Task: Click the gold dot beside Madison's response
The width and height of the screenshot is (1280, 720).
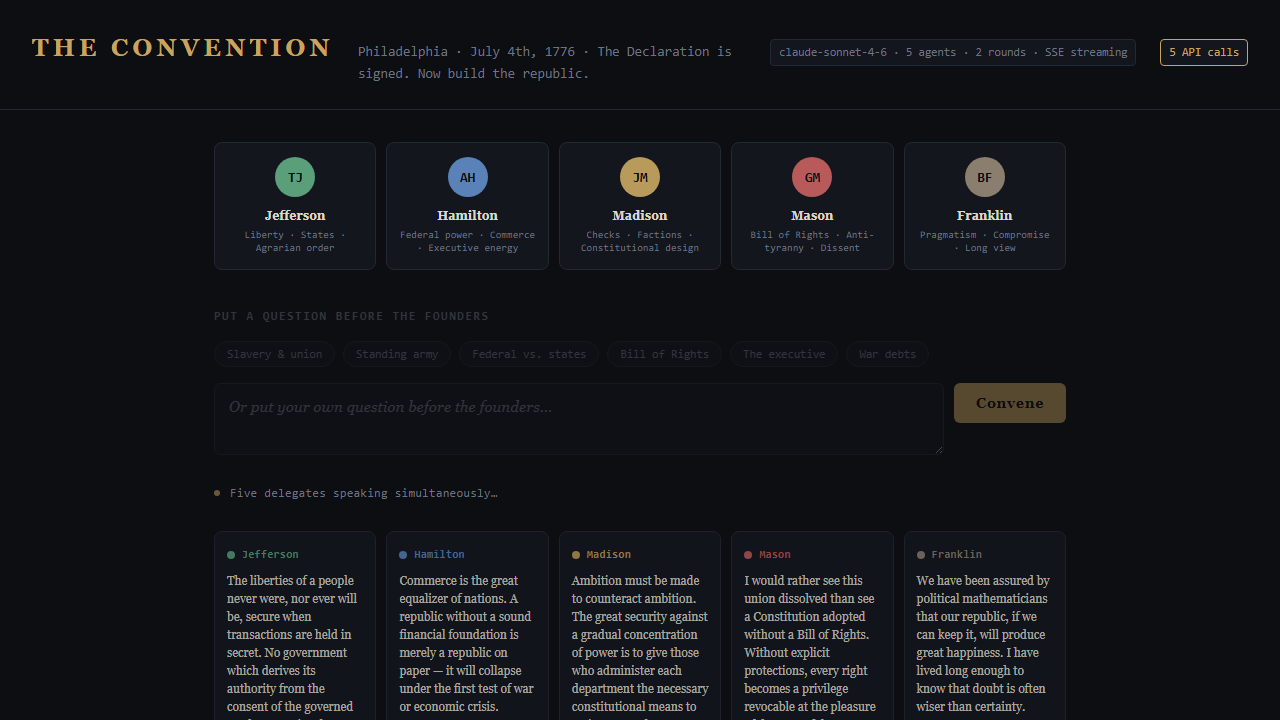Action: (x=576, y=555)
